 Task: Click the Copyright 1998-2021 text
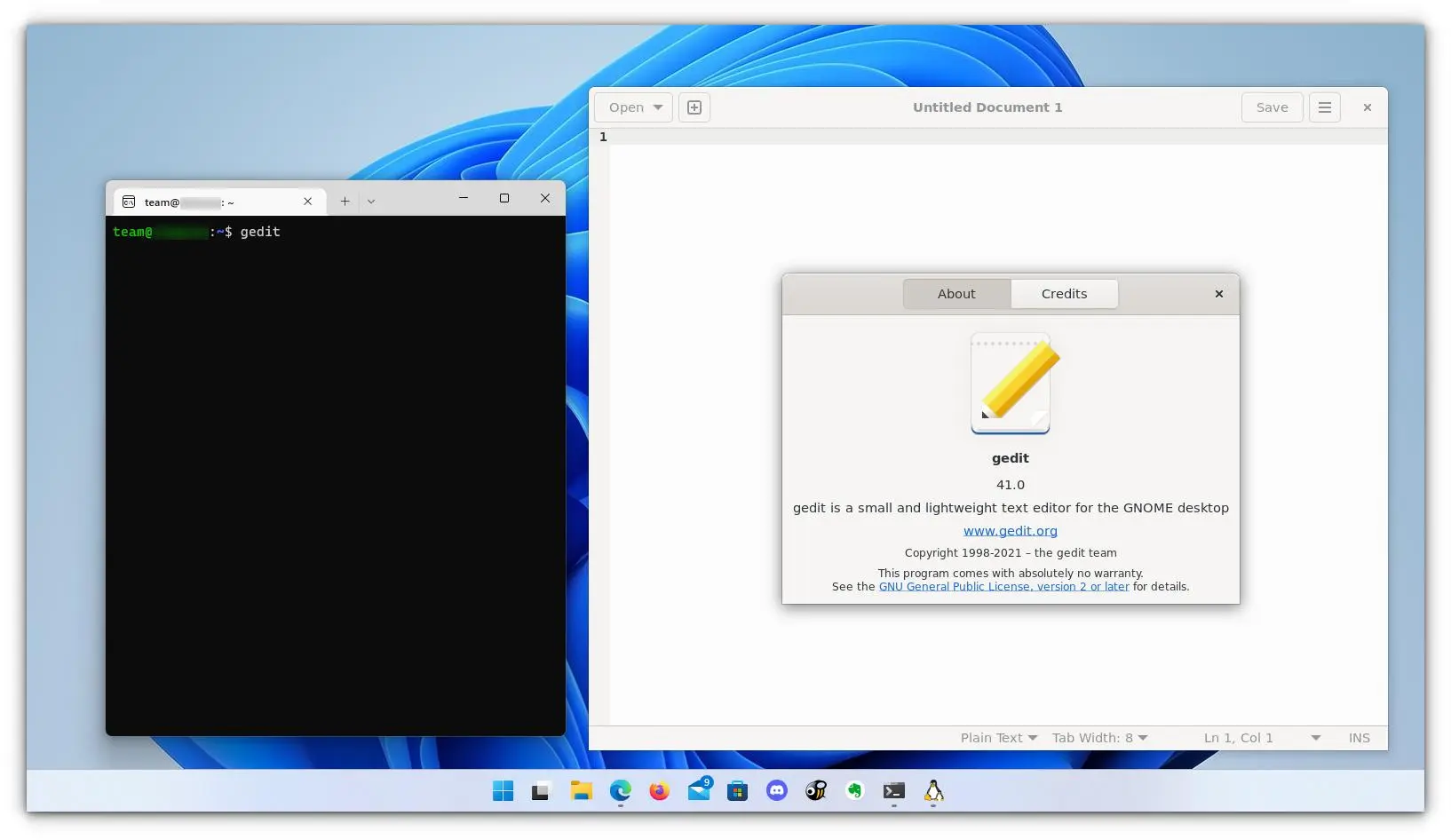coord(1011,552)
